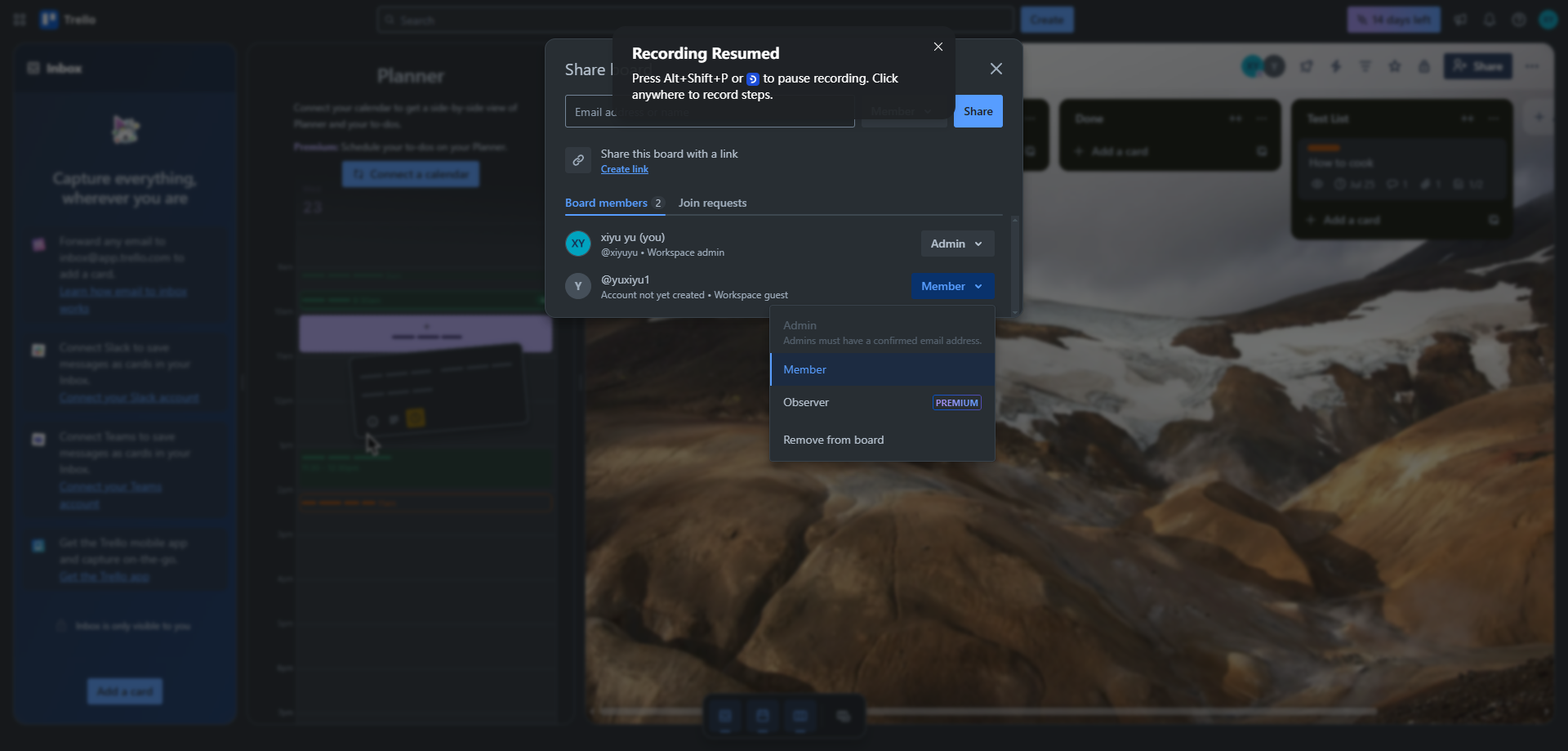Choose Remove from board
This screenshot has width=1568, height=751.
click(x=882, y=440)
